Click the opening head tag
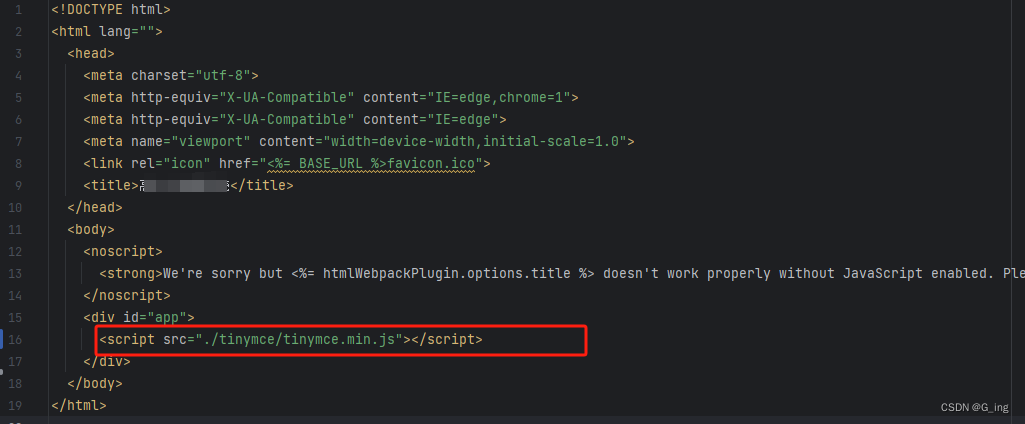The height and width of the screenshot is (424, 1025). 91,54
